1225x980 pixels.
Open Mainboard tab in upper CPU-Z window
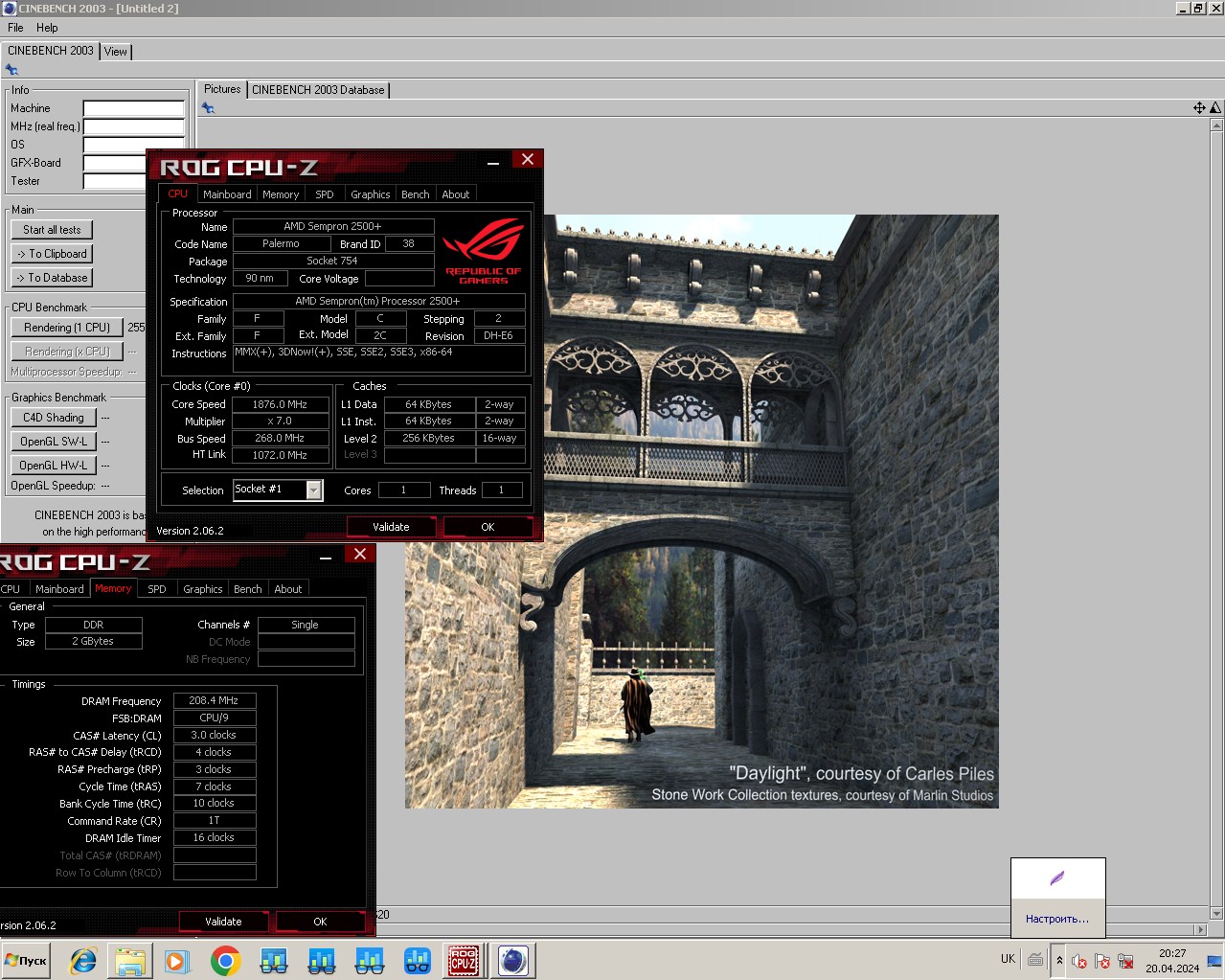tap(227, 194)
